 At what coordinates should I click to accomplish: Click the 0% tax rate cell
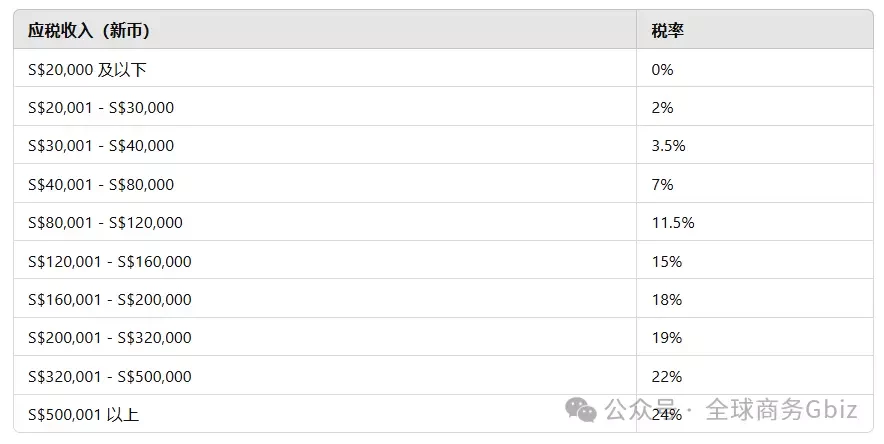pyautogui.click(x=755, y=68)
